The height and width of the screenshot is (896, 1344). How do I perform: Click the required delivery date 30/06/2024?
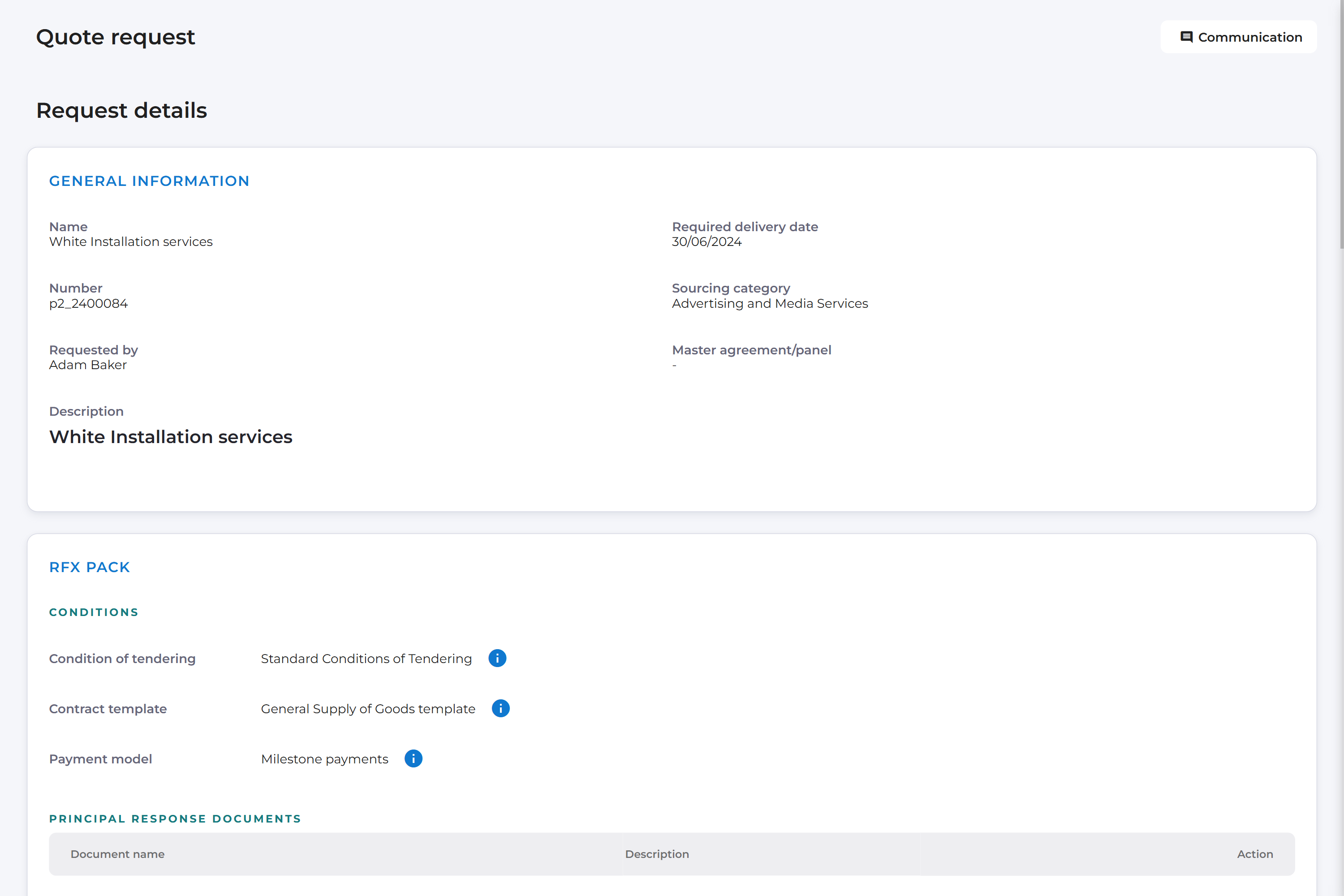706,242
